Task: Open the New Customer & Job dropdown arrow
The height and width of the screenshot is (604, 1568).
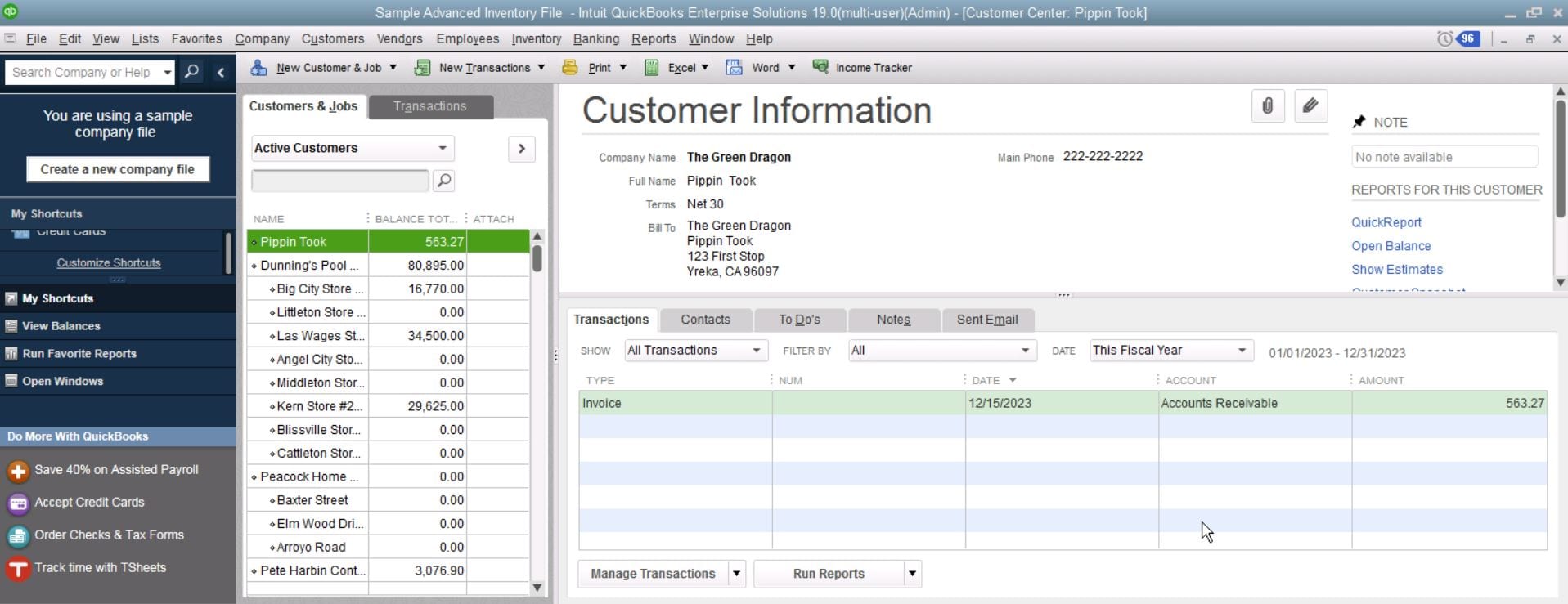Action: [x=393, y=68]
